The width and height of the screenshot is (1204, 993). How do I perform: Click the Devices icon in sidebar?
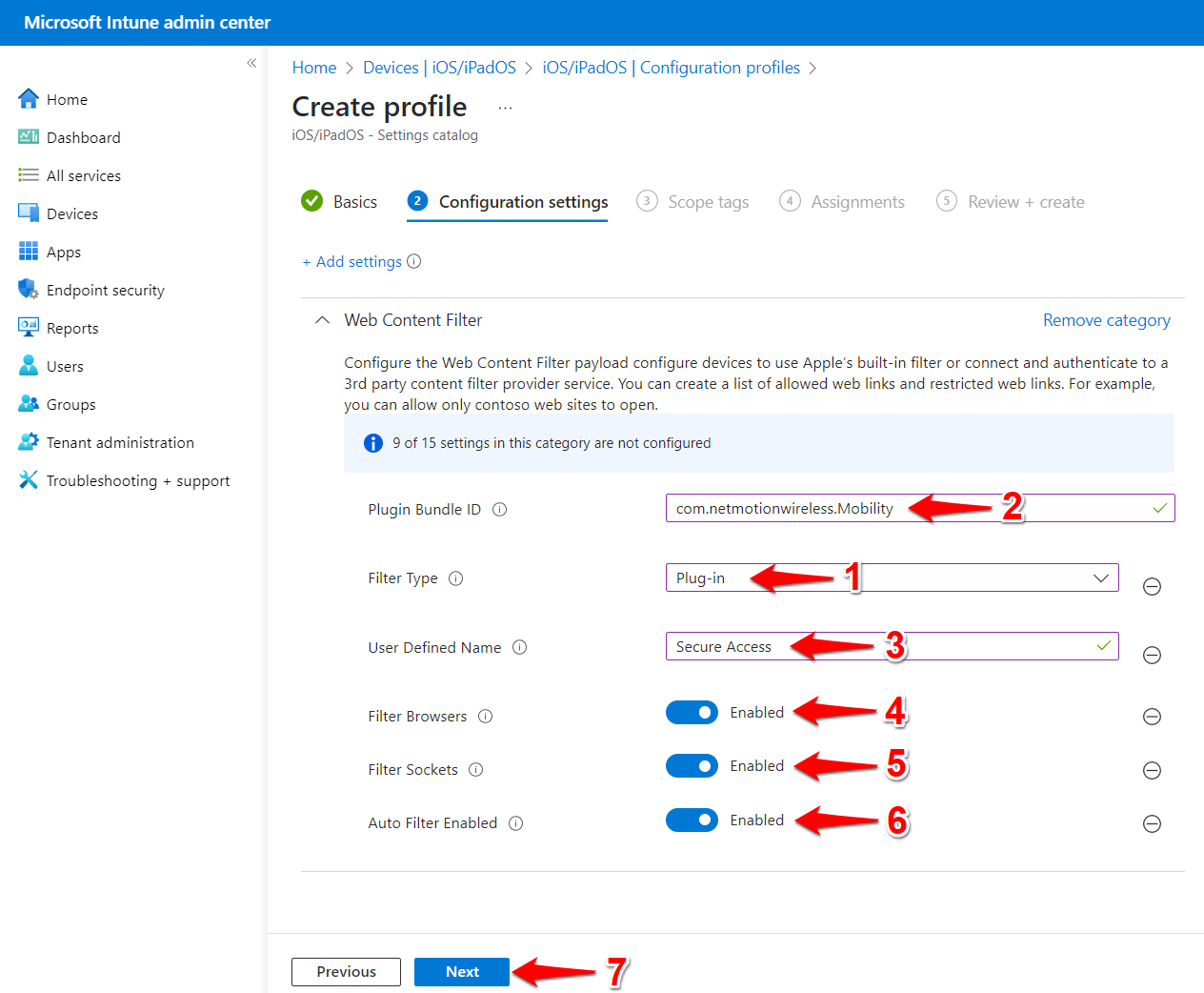click(29, 213)
